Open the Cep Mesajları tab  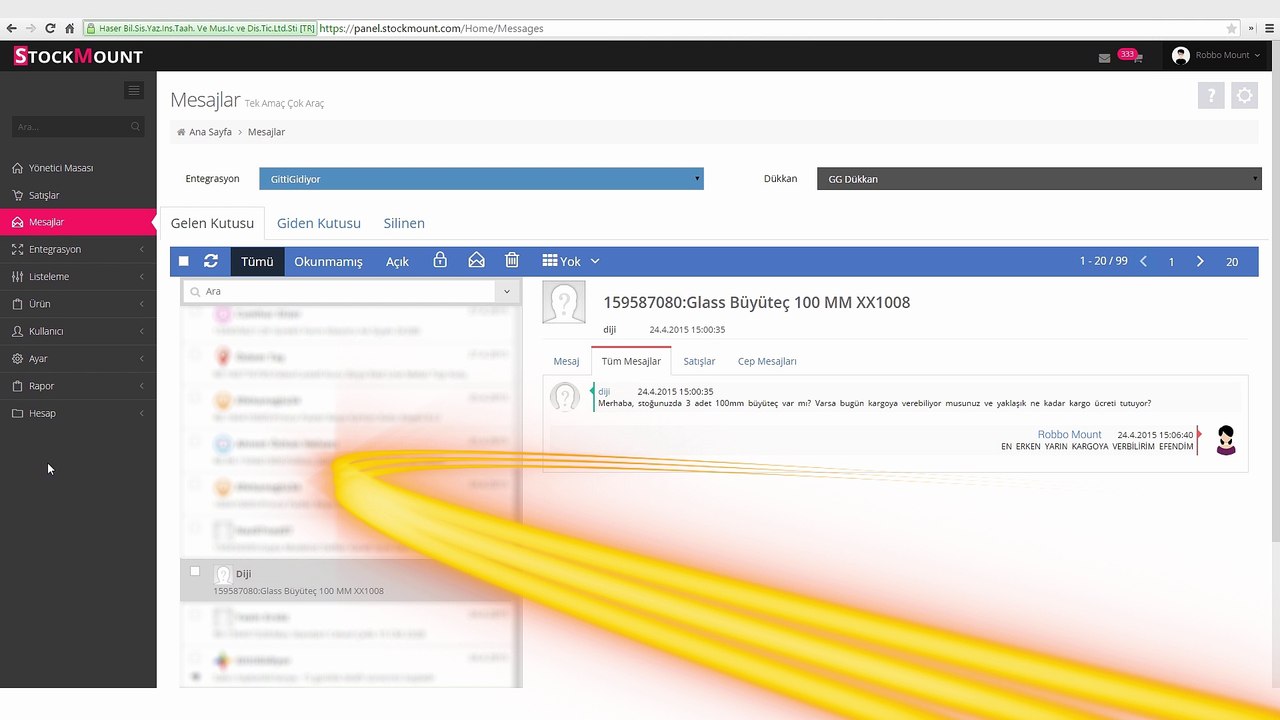pyautogui.click(x=767, y=361)
